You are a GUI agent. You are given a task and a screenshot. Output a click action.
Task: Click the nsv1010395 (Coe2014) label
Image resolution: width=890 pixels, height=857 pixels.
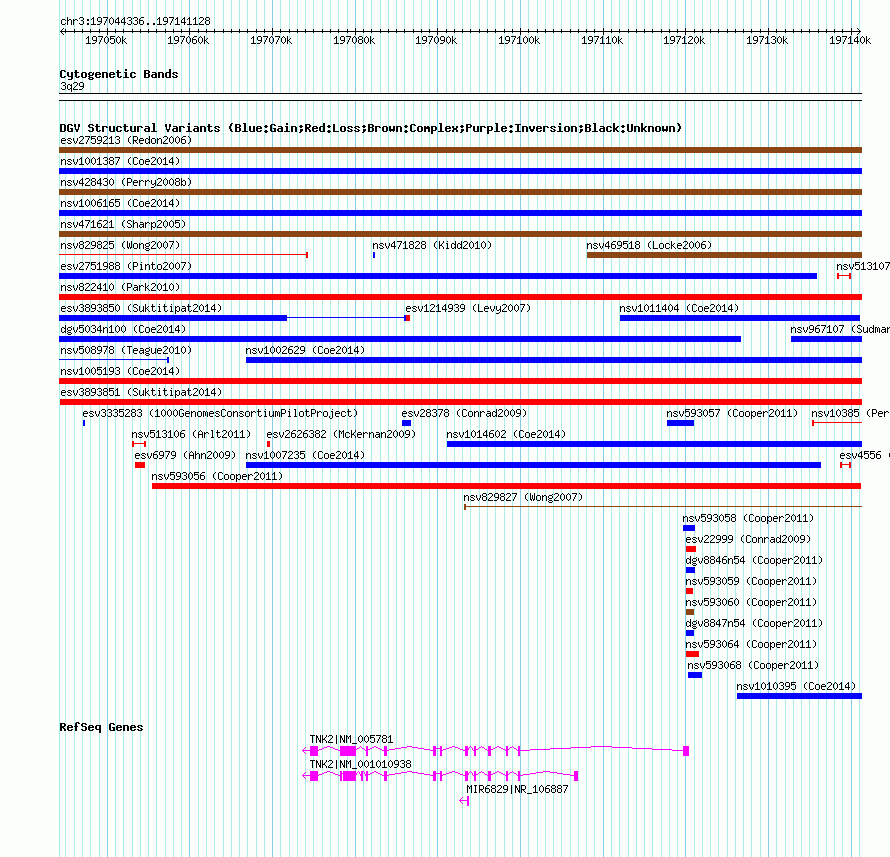pyautogui.click(x=796, y=686)
